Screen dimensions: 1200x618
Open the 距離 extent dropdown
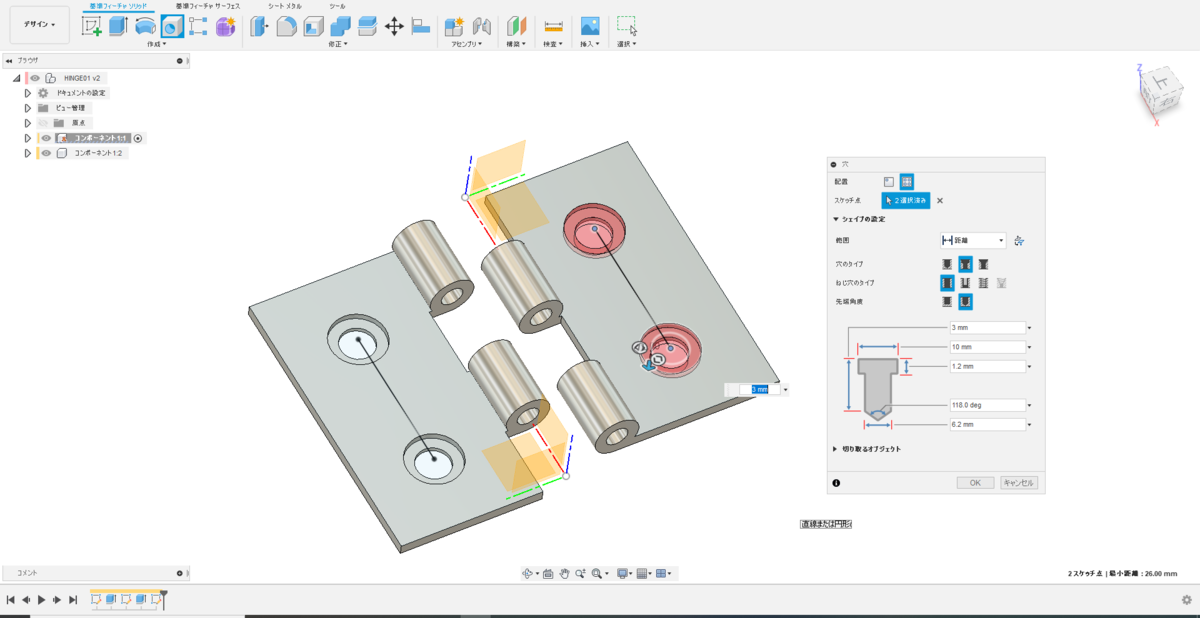pyautogui.click(x=973, y=240)
